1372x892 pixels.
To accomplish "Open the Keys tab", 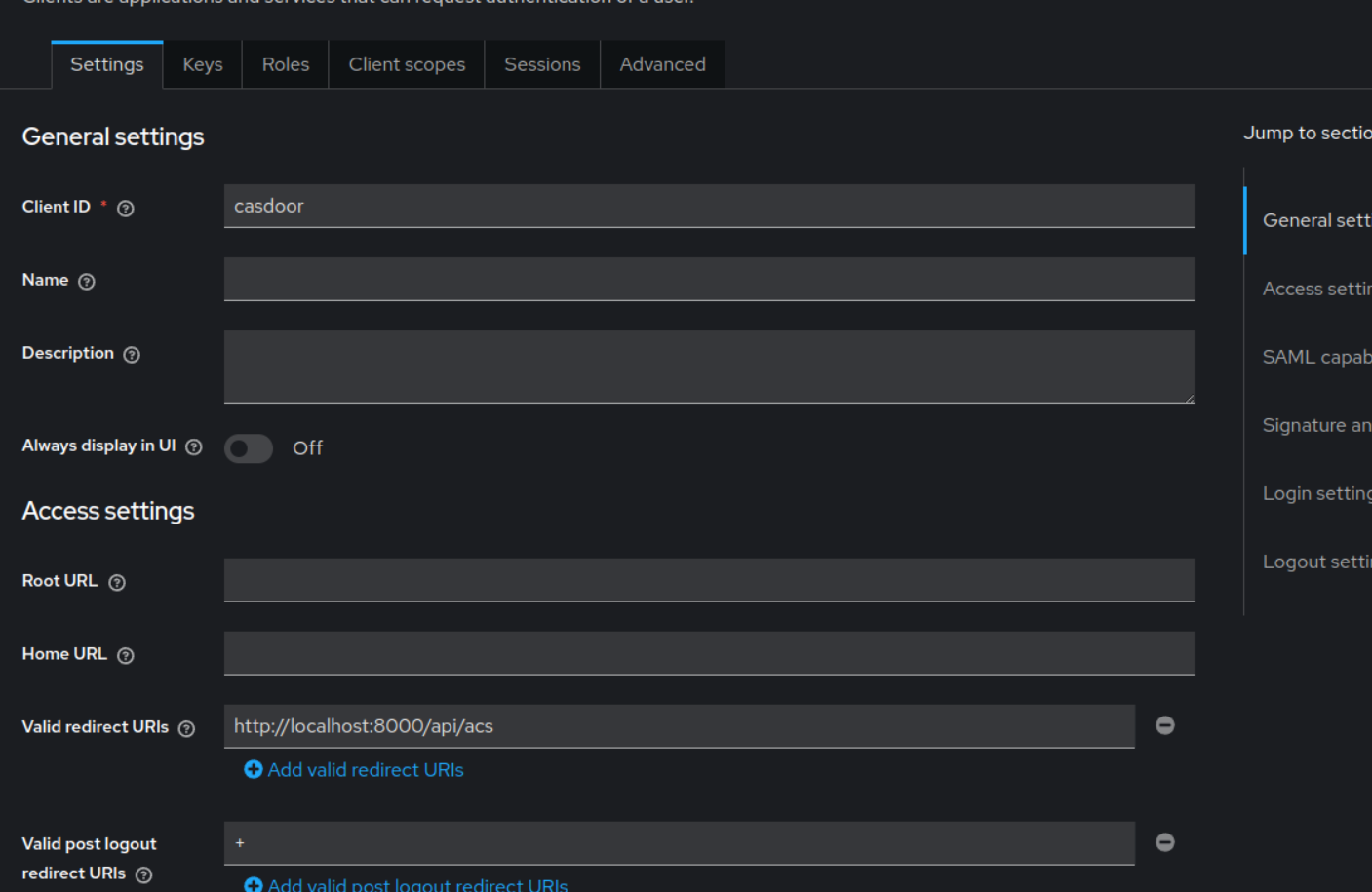I will (203, 64).
